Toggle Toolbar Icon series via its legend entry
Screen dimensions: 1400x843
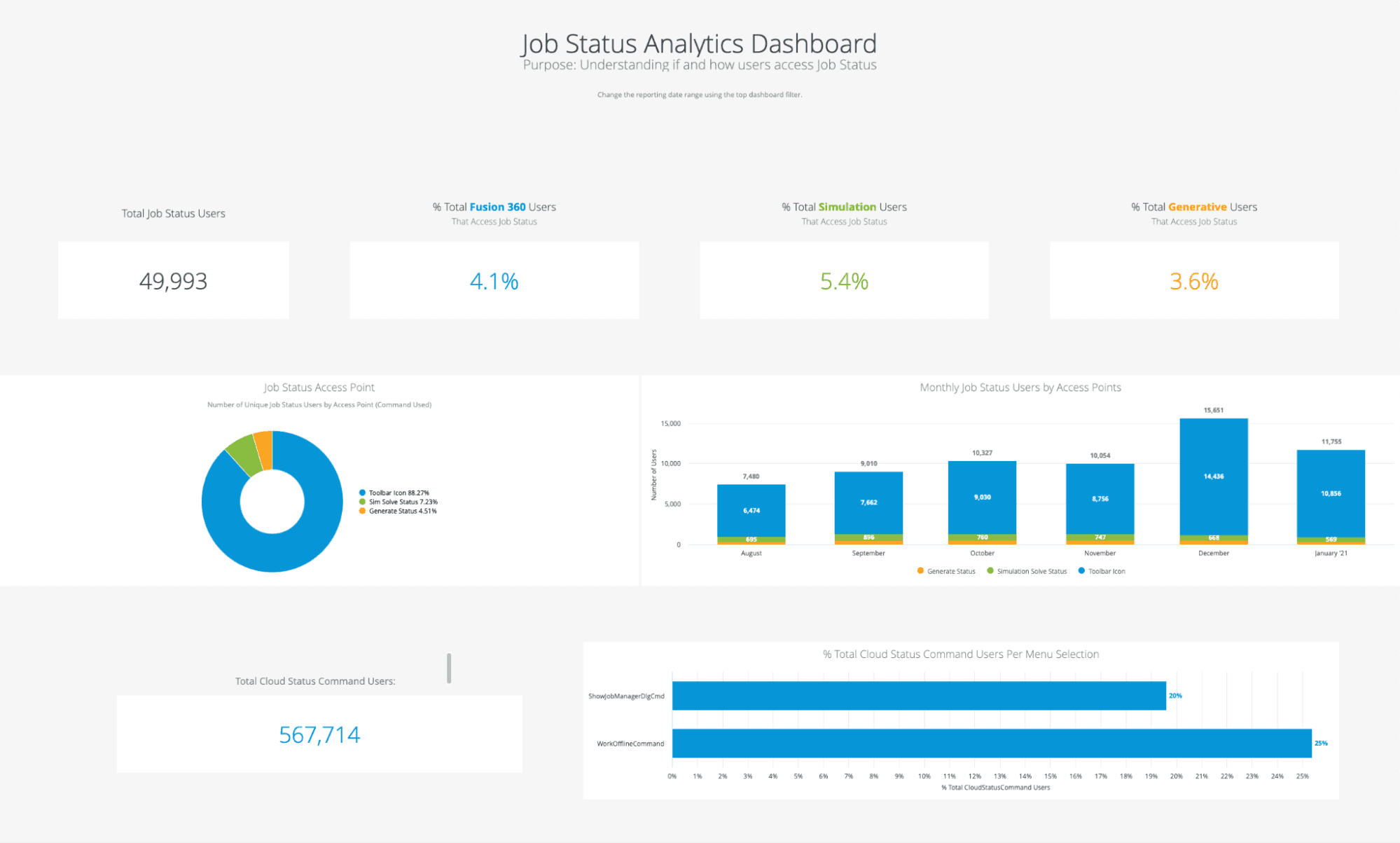[x=1105, y=571]
